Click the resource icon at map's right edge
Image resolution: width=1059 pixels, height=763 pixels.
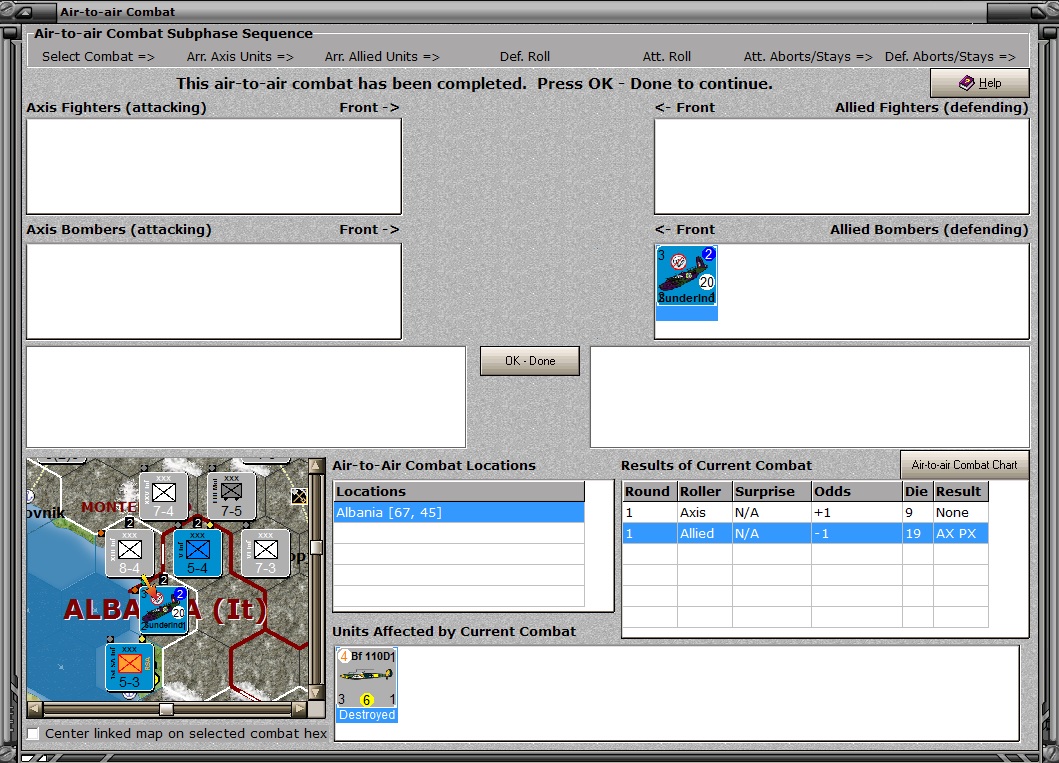click(x=298, y=496)
